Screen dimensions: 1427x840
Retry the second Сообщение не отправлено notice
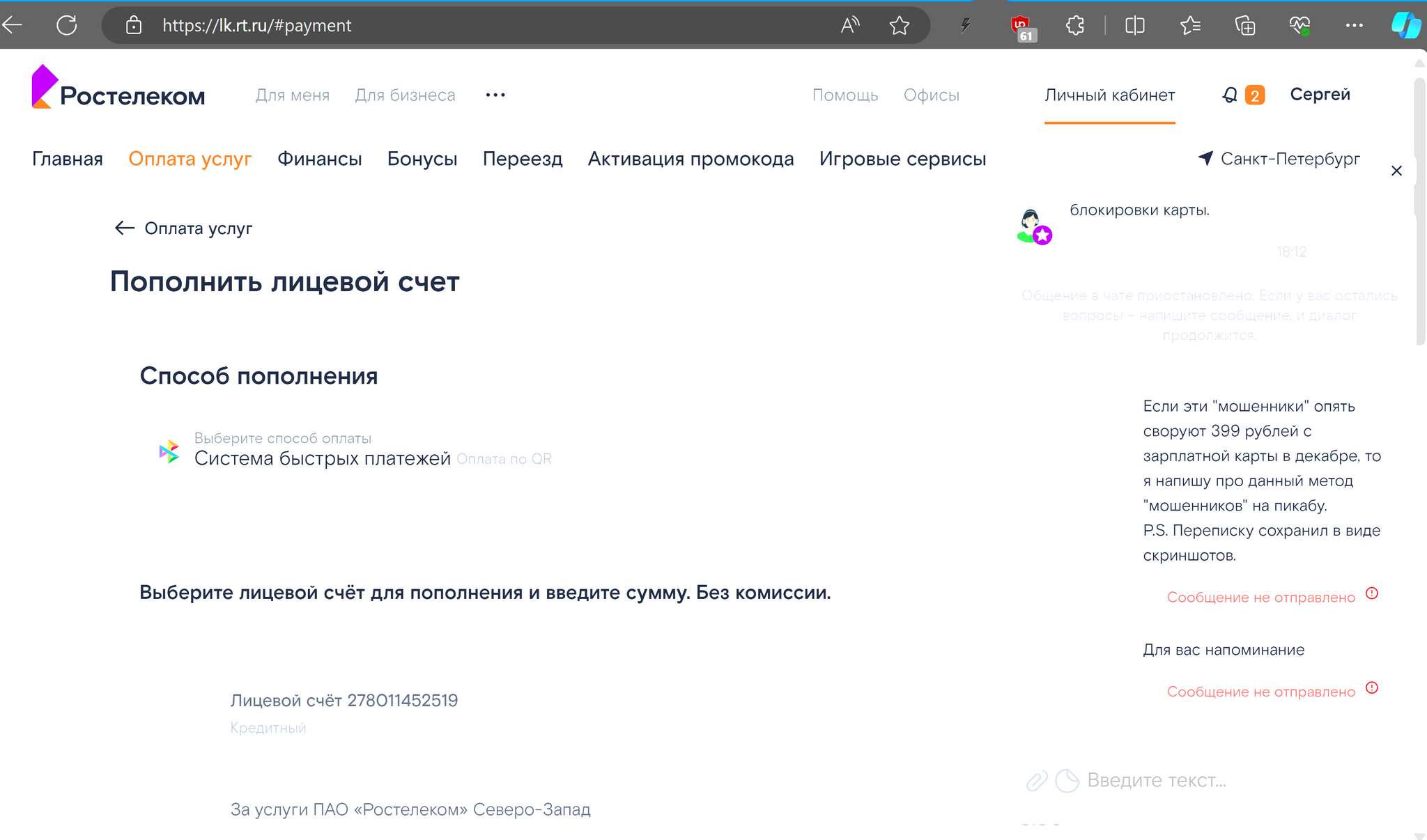(x=1261, y=692)
